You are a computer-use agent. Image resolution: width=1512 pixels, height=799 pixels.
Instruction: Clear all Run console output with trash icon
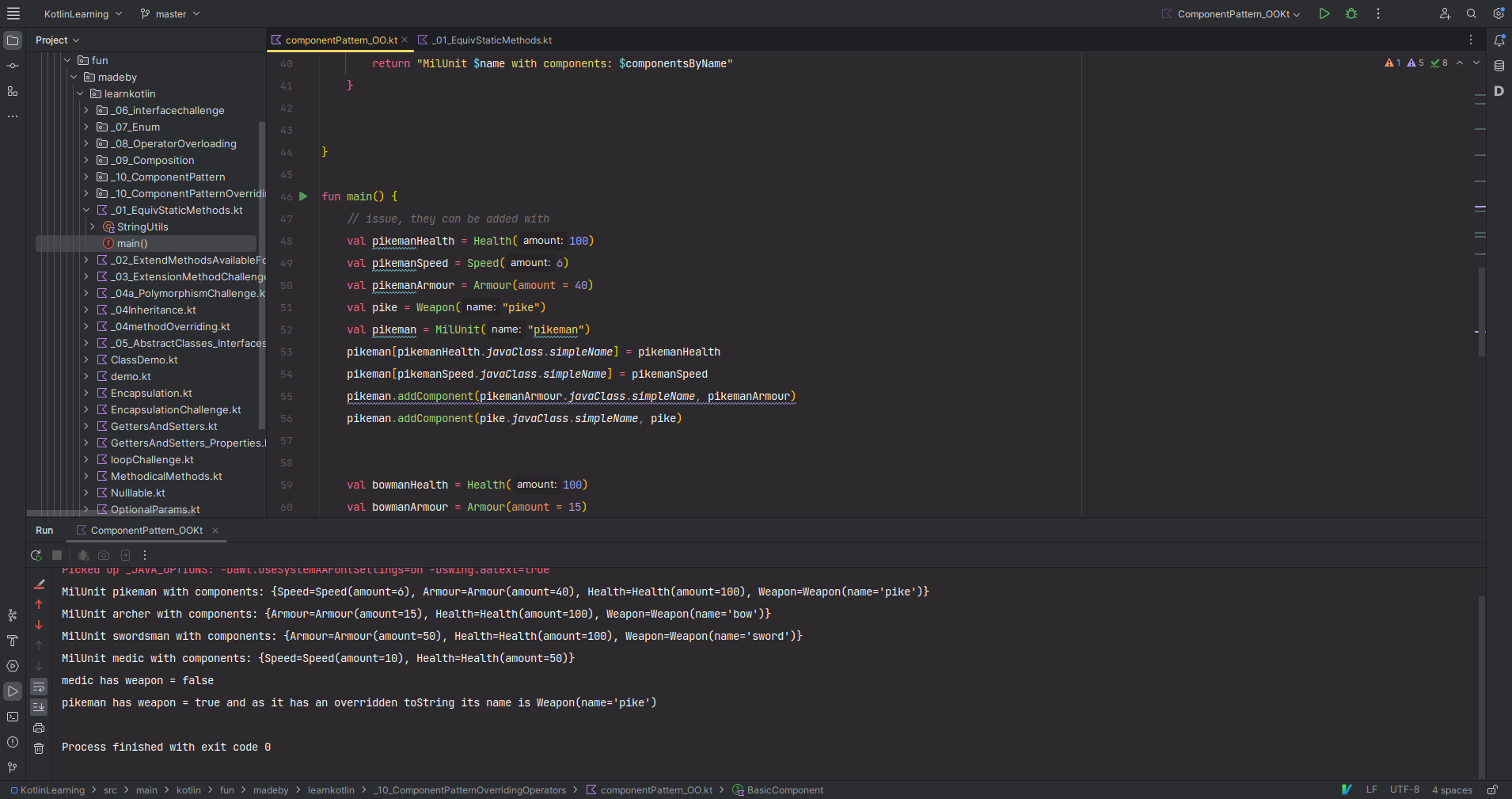(x=39, y=748)
